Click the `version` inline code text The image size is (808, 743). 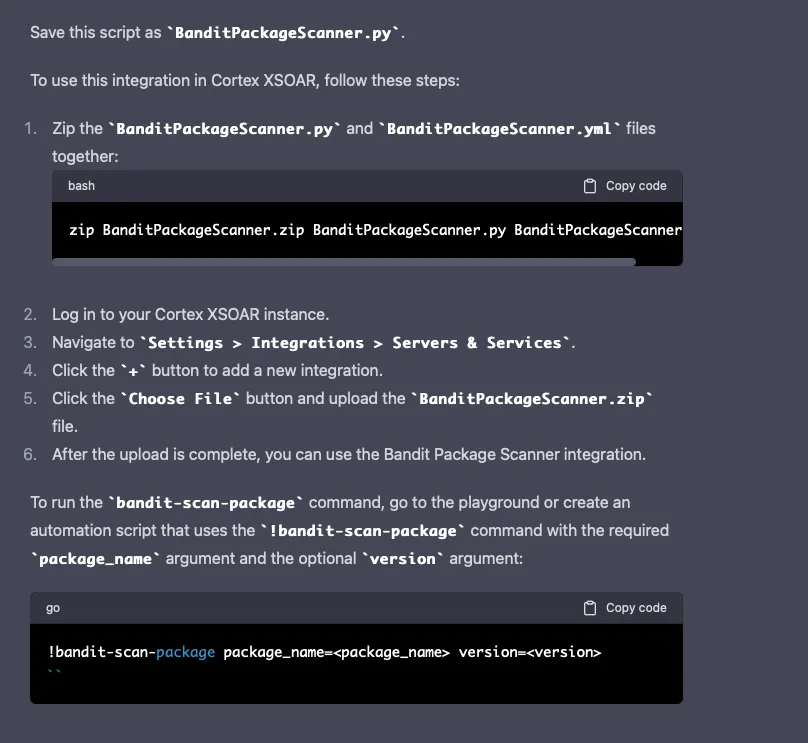402,559
